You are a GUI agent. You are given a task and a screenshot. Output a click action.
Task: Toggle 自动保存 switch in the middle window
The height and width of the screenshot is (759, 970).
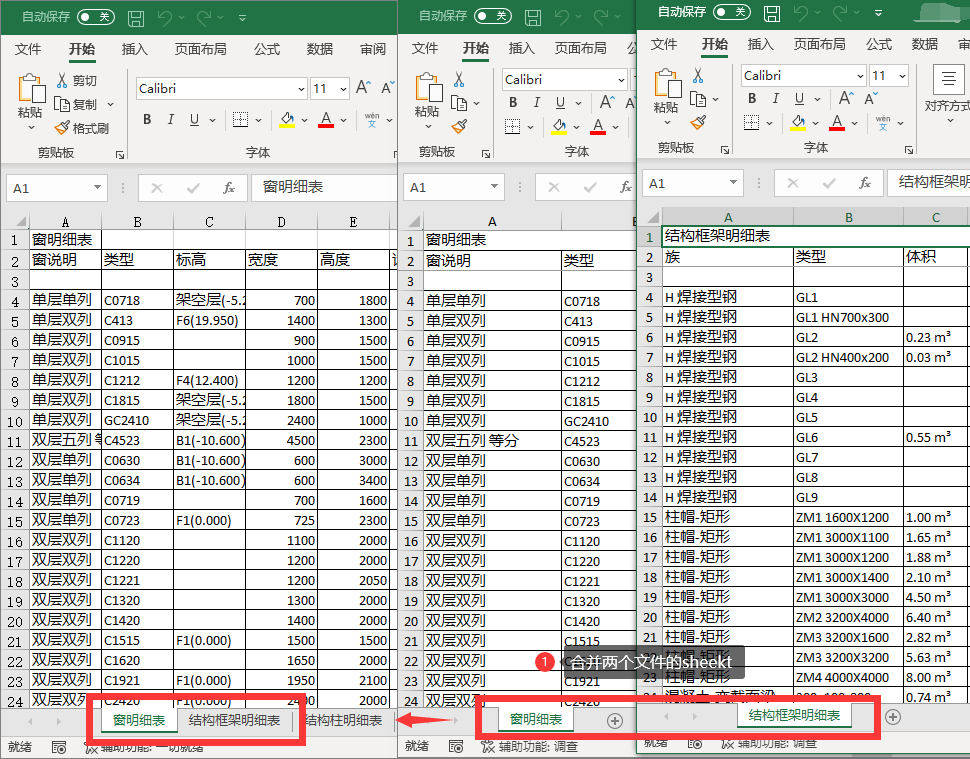(493, 16)
